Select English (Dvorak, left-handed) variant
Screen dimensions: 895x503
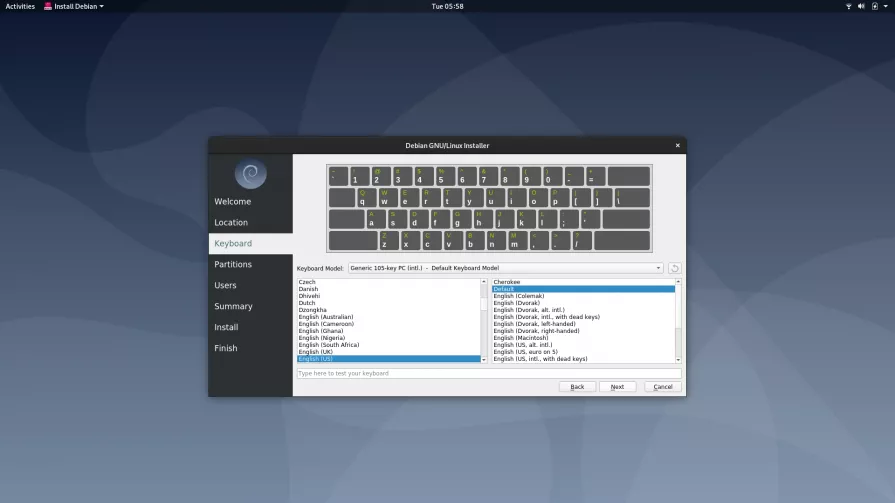(x=583, y=324)
